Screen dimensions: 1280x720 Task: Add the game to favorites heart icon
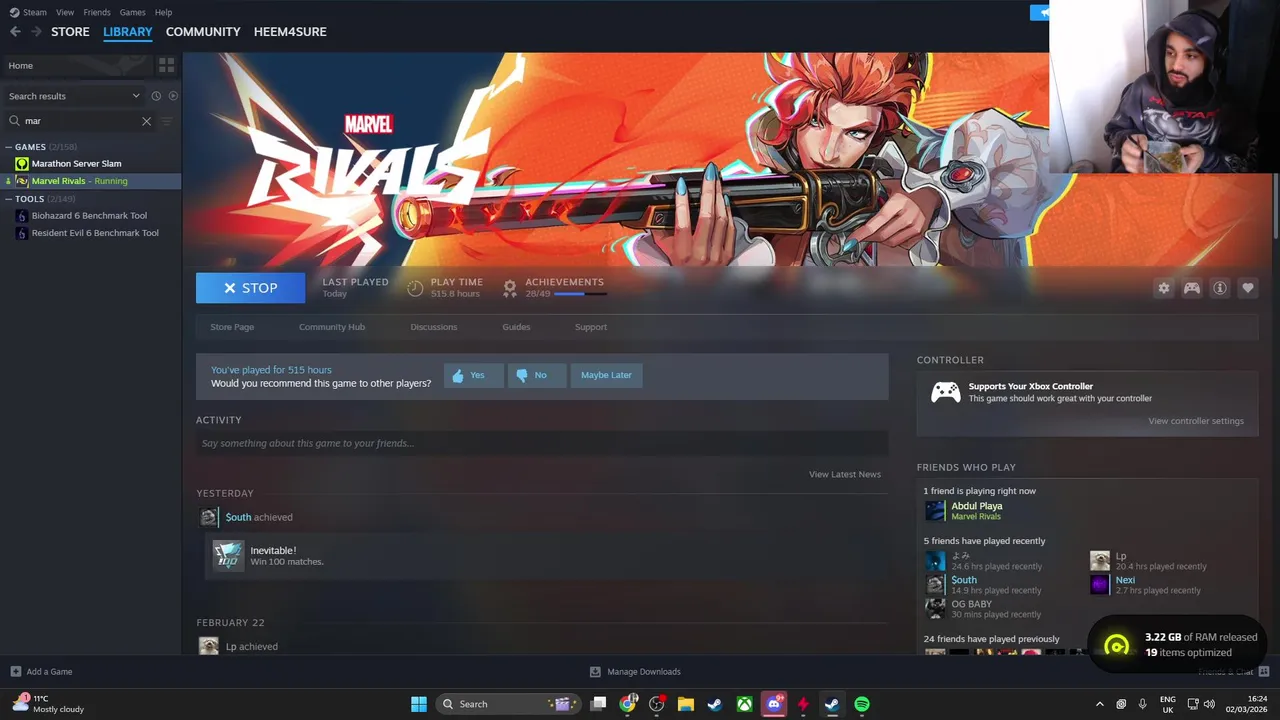tap(1248, 288)
